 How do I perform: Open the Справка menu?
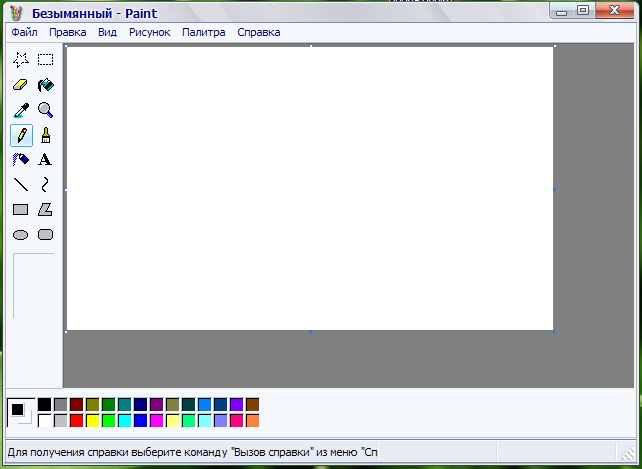[x=259, y=32]
